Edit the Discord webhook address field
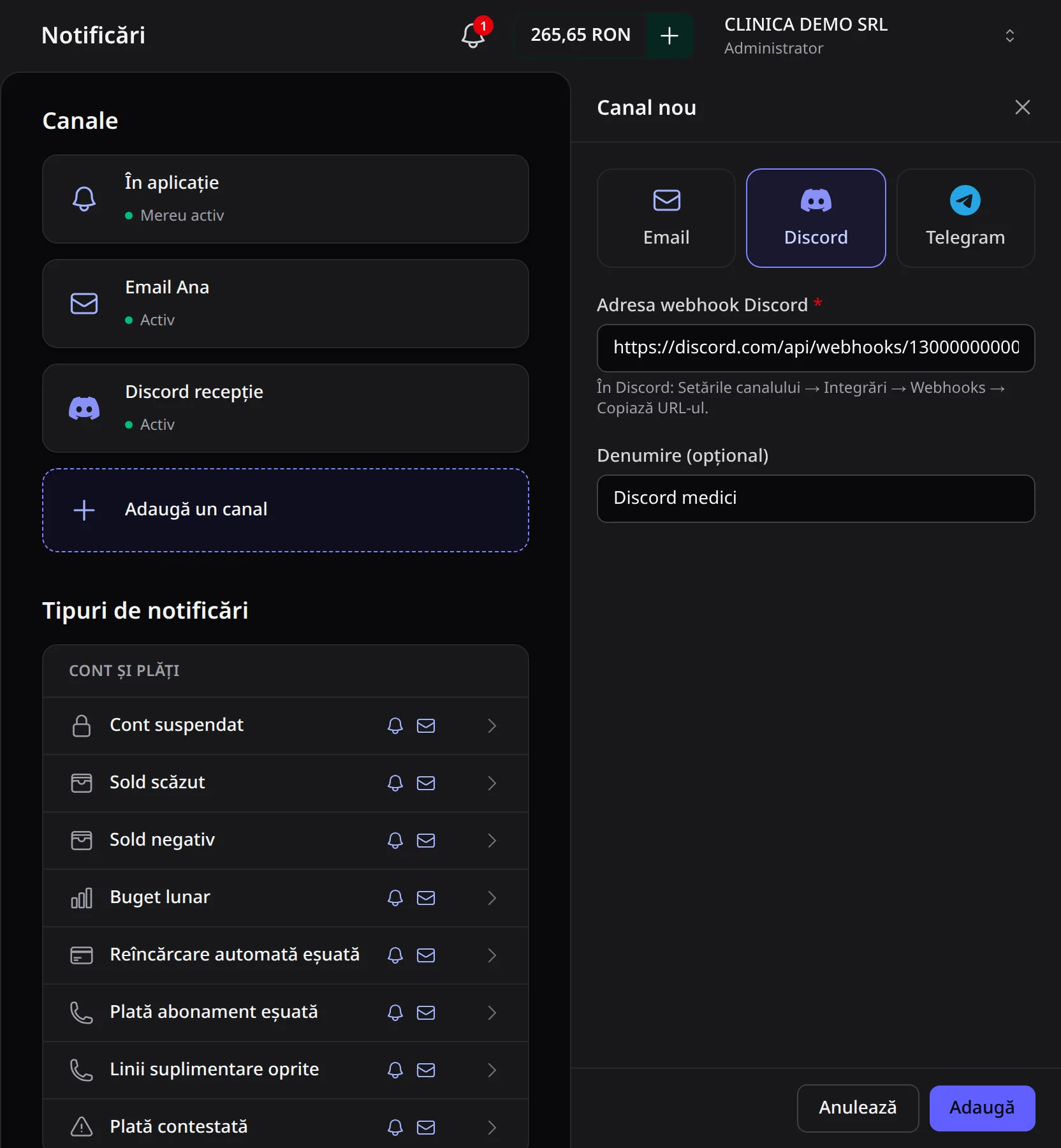 (x=816, y=348)
